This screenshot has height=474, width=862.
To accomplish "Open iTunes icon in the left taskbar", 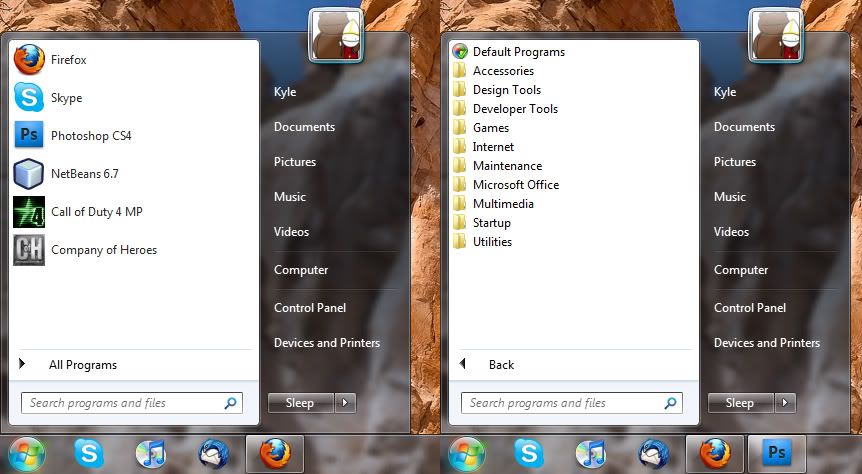I will pyautogui.click(x=151, y=454).
